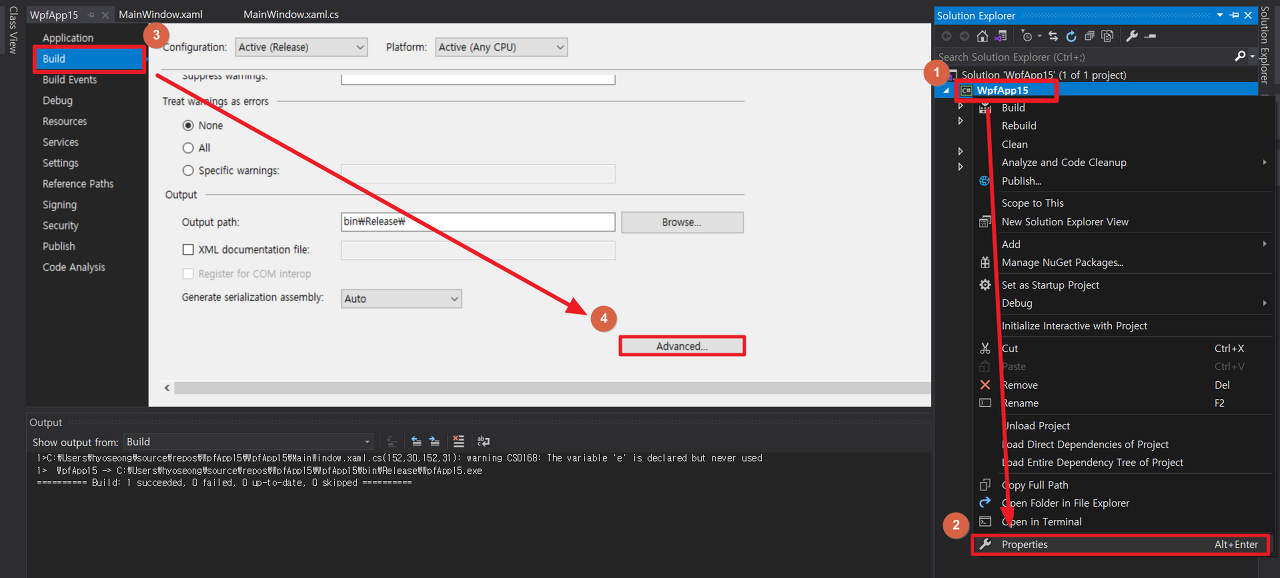1280x578 pixels.
Task: Open the Reference Paths properties page
Action: click(x=78, y=184)
